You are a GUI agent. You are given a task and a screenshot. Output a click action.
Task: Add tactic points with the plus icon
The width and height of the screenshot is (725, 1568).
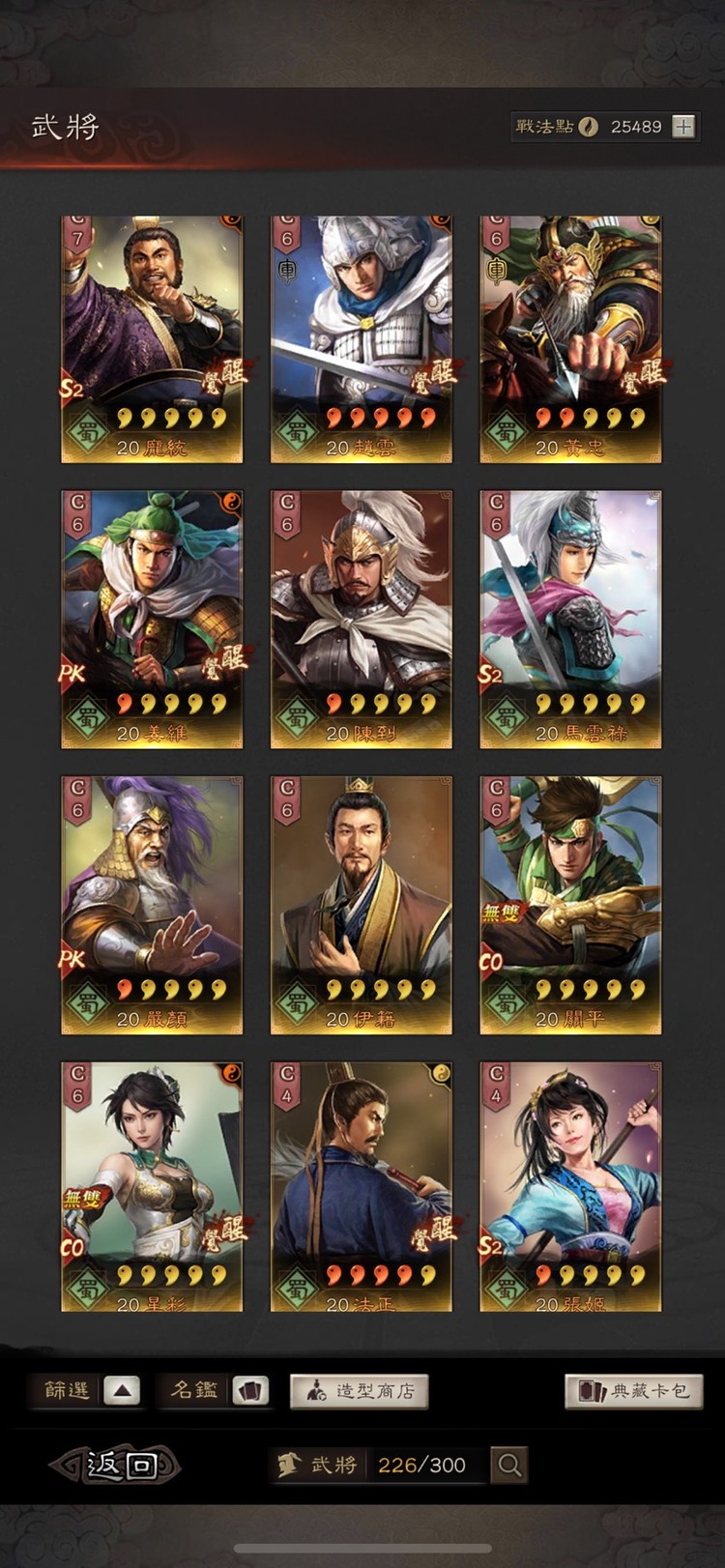(683, 127)
